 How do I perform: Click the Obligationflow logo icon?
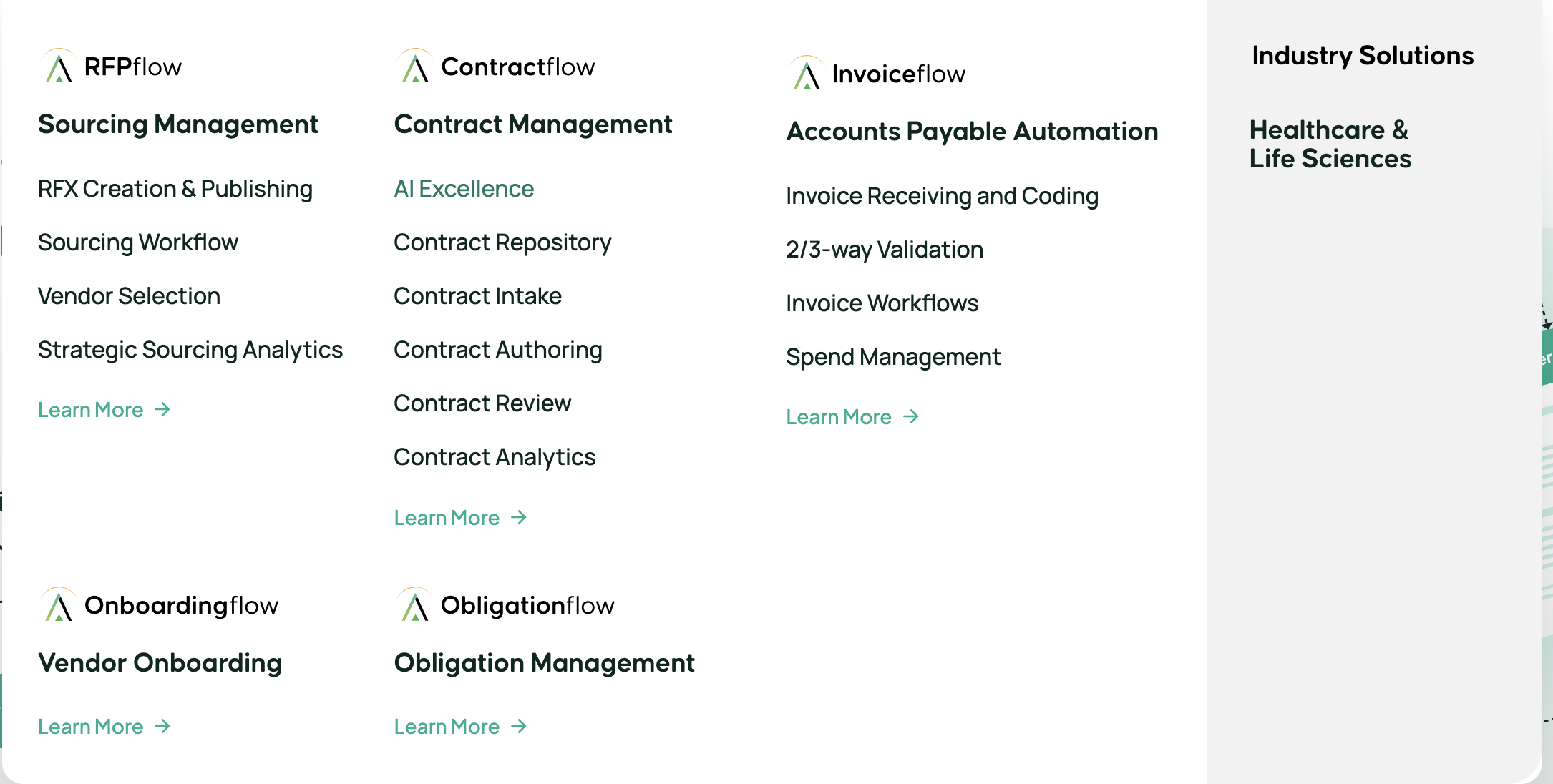click(x=415, y=606)
